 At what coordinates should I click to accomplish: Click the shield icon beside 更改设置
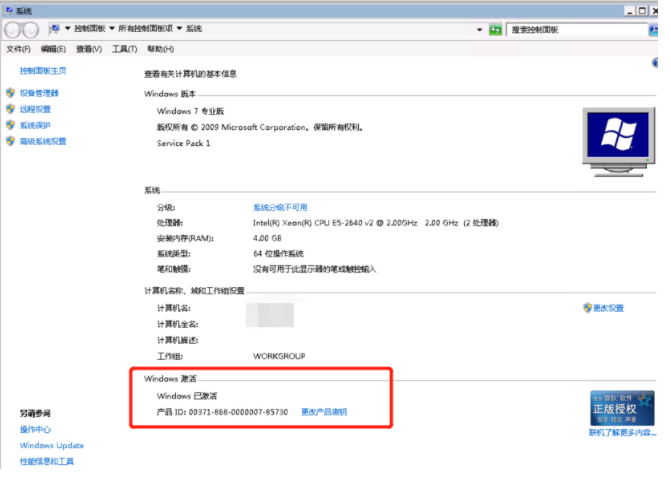588,308
